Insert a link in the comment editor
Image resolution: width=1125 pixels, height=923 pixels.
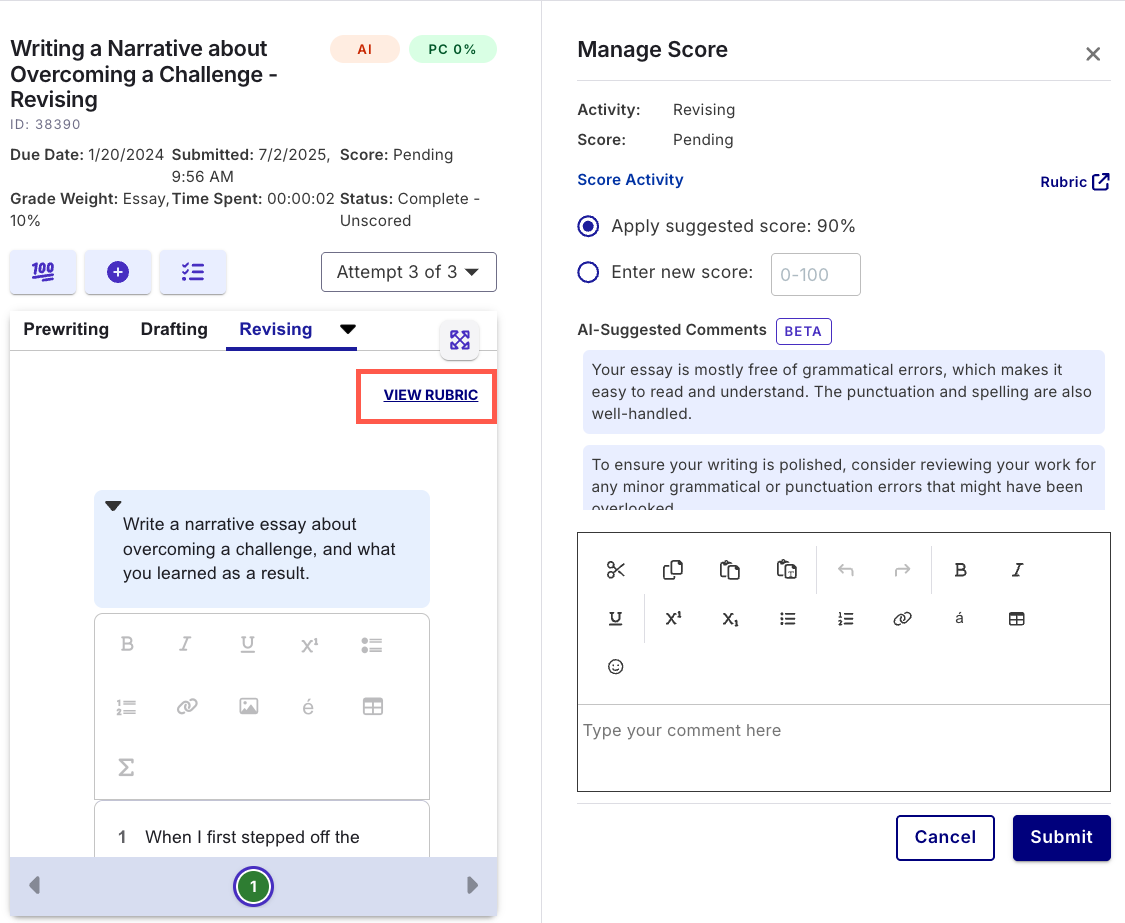click(902, 619)
